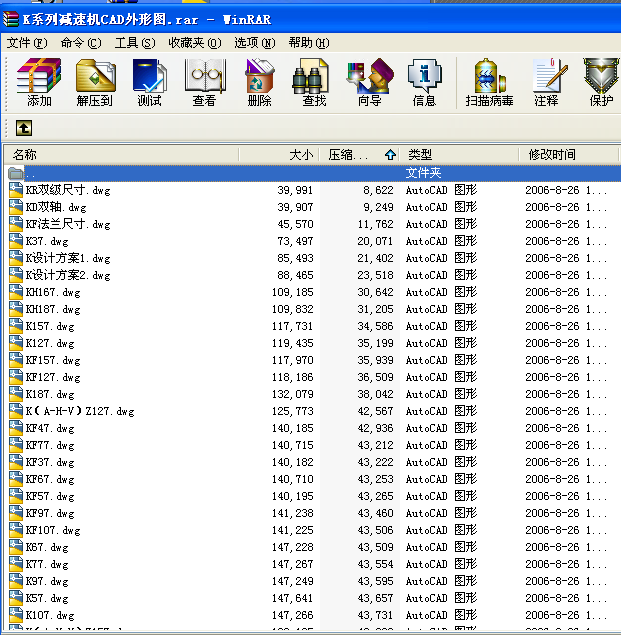Click file icon of KH167.dwg
The image size is (621, 635).
16,292
